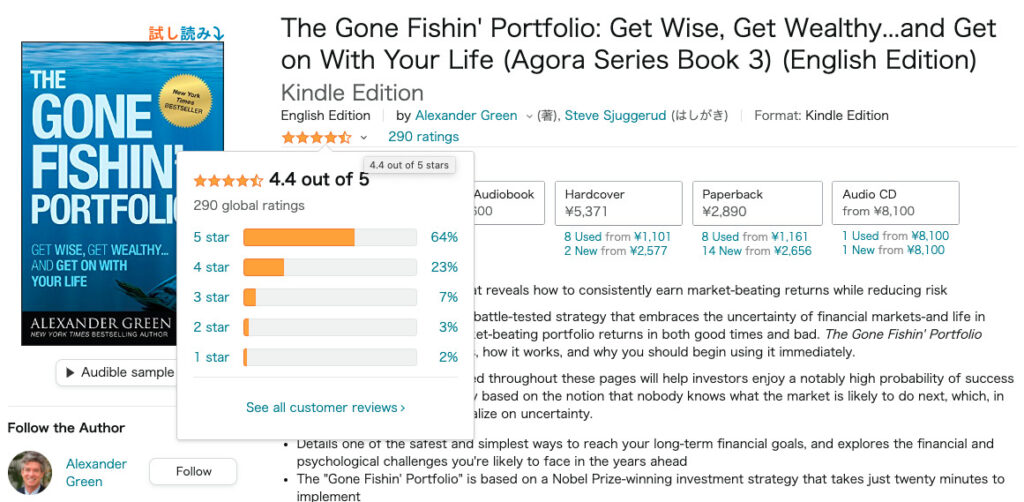Open the Steve Sjuggerud author link
The width and height of the screenshot is (1024, 502).
[615, 116]
